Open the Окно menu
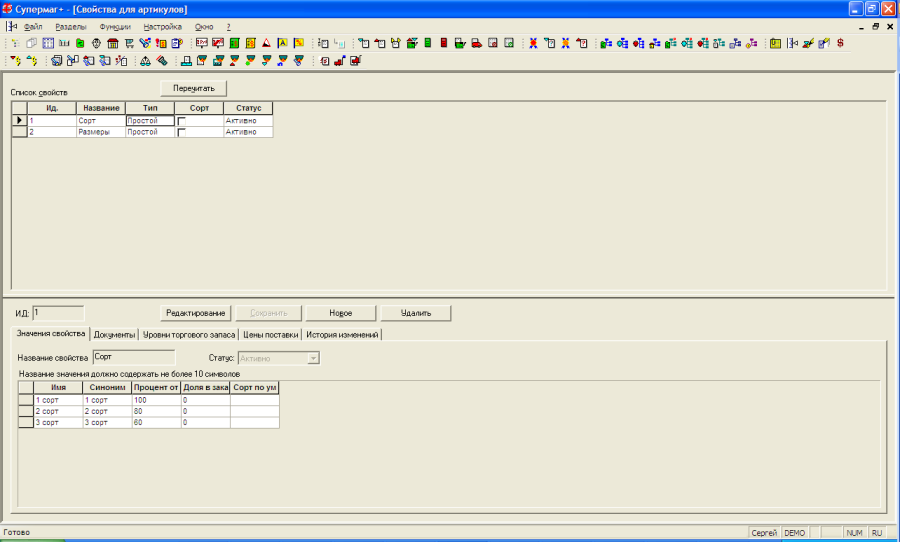 pyautogui.click(x=204, y=27)
